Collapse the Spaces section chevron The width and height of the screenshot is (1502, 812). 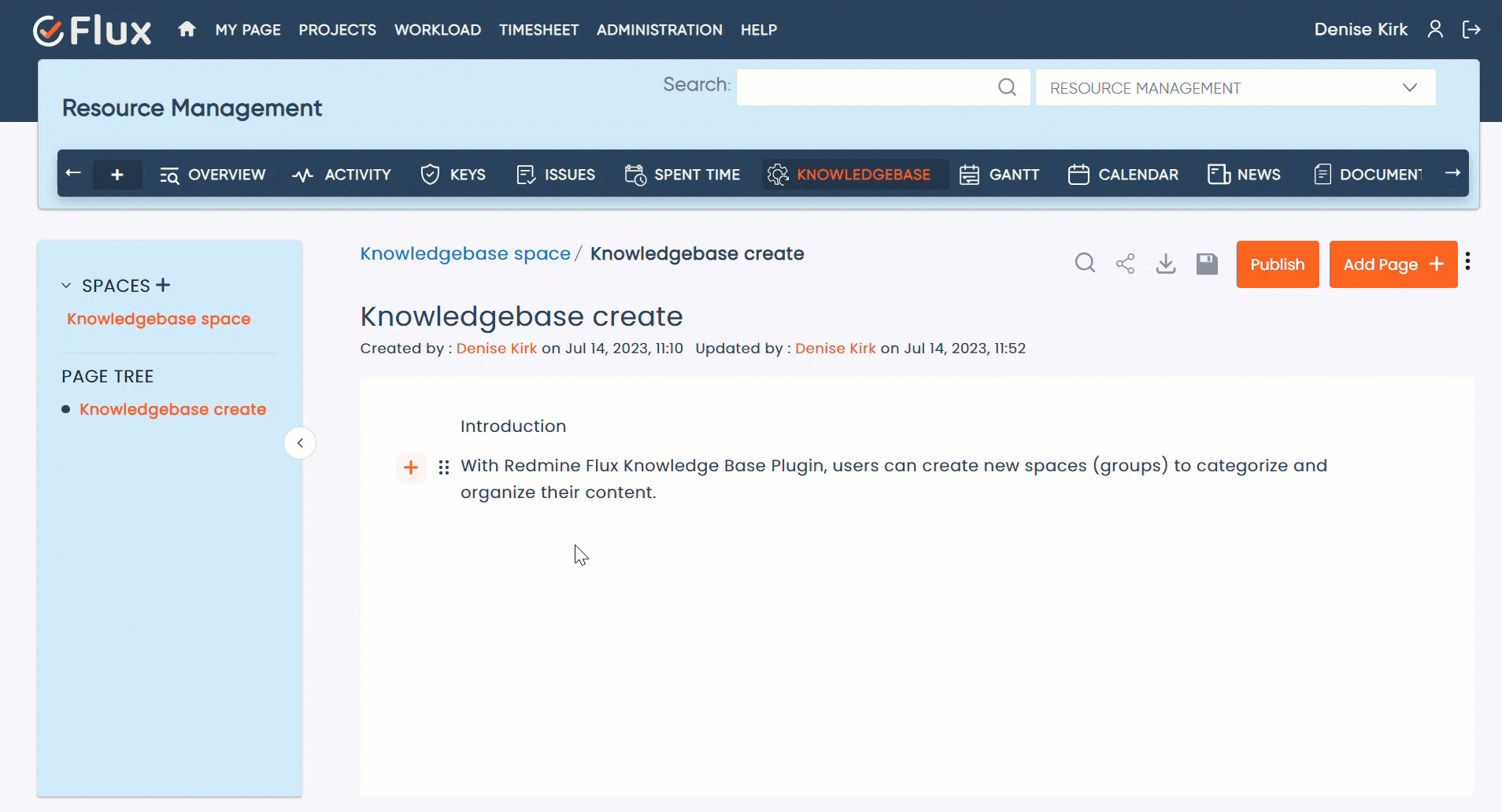pyautogui.click(x=66, y=286)
